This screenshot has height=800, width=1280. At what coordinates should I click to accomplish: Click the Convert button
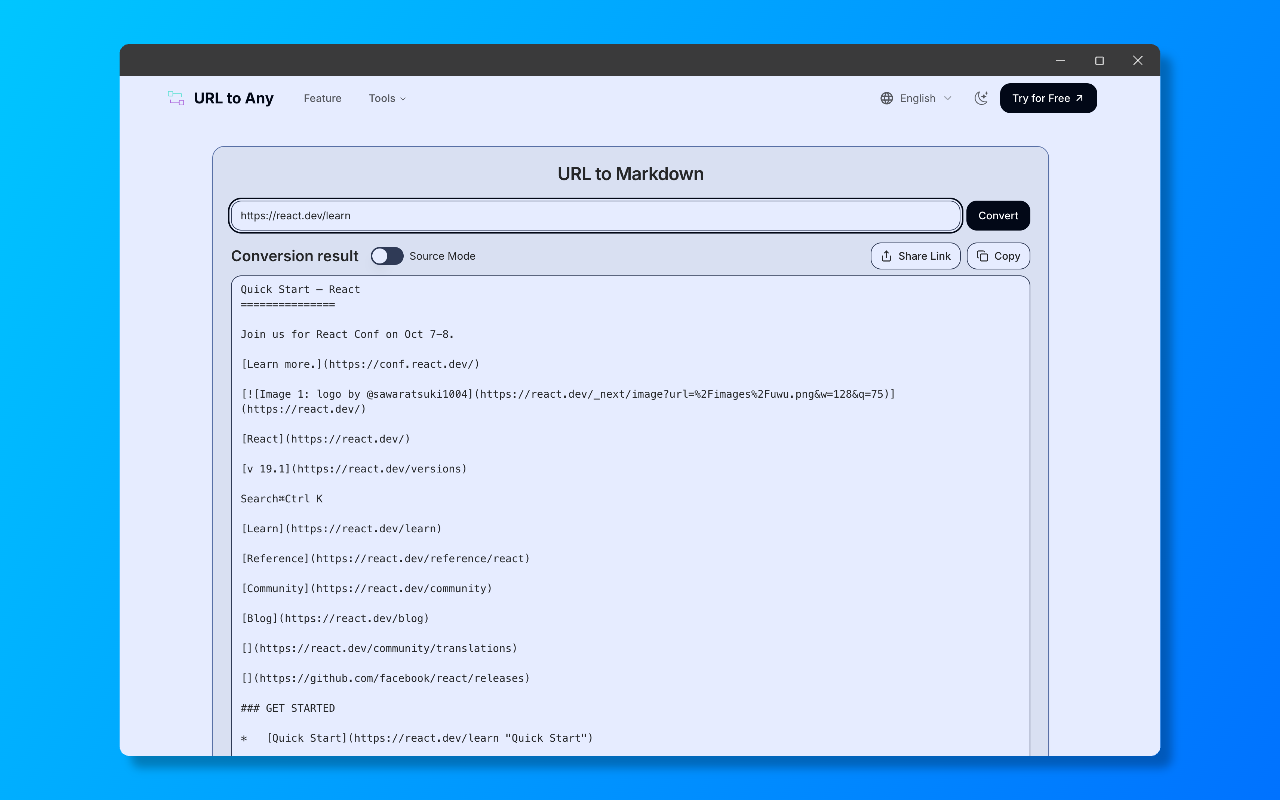tap(998, 216)
